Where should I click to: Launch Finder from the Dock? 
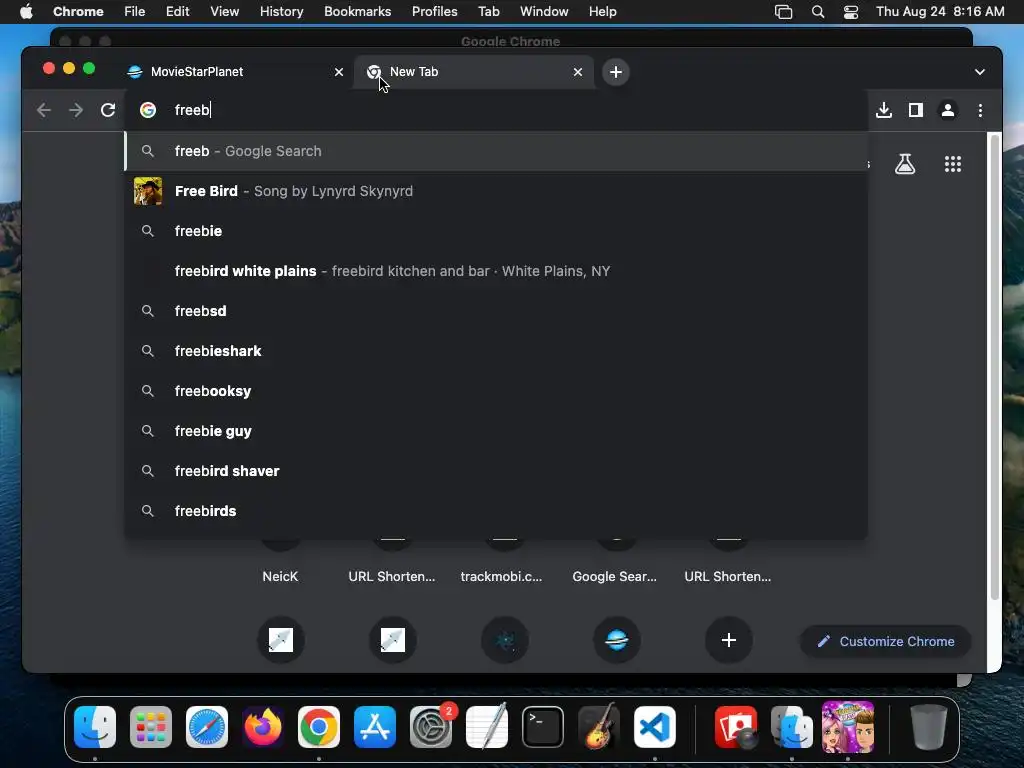pyautogui.click(x=95, y=727)
